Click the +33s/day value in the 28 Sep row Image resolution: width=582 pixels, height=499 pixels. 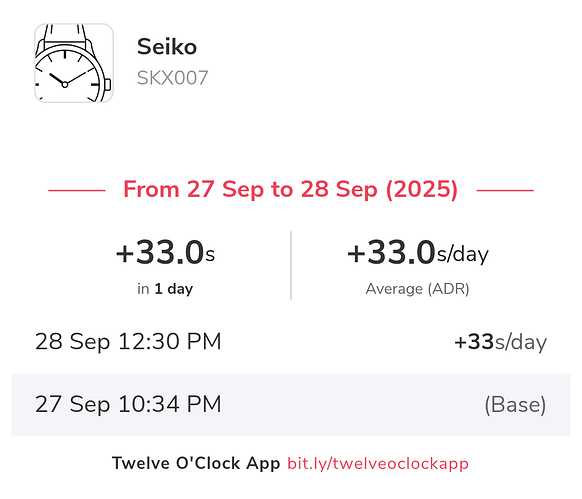tap(500, 342)
